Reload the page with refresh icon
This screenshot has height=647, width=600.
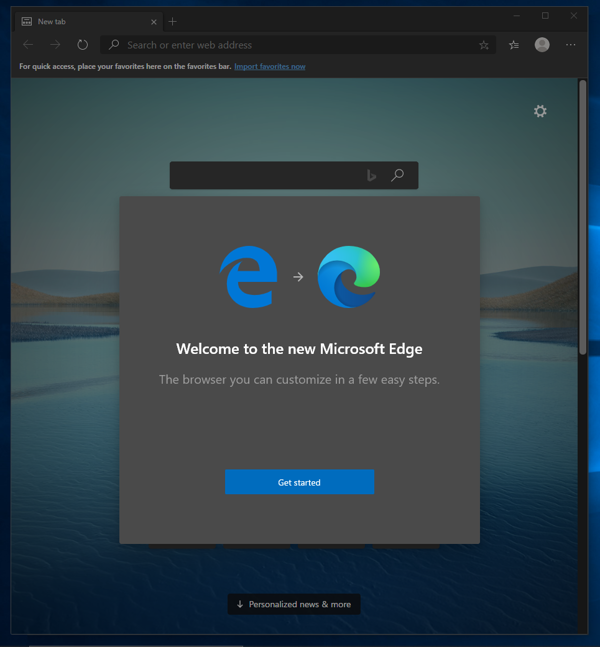coord(83,45)
